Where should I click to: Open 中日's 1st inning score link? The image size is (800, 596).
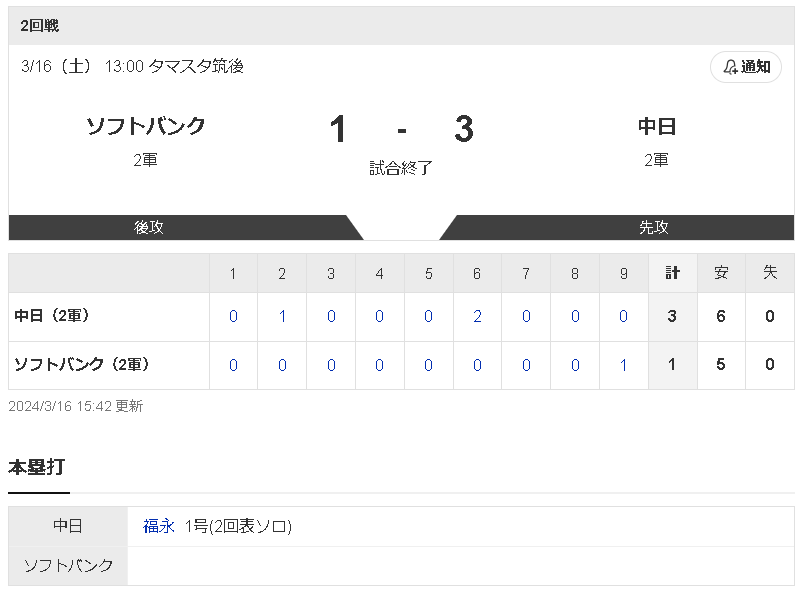pyautogui.click(x=233, y=317)
